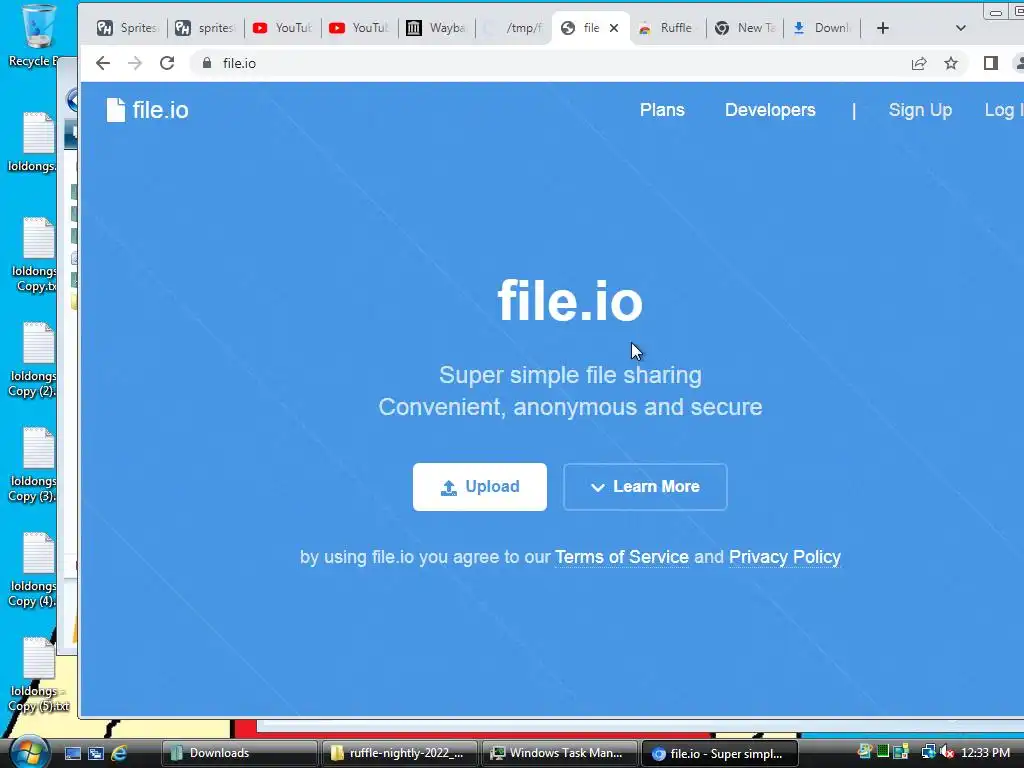
Task: Click the muted volume tray icon
Action: click(x=947, y=752)
